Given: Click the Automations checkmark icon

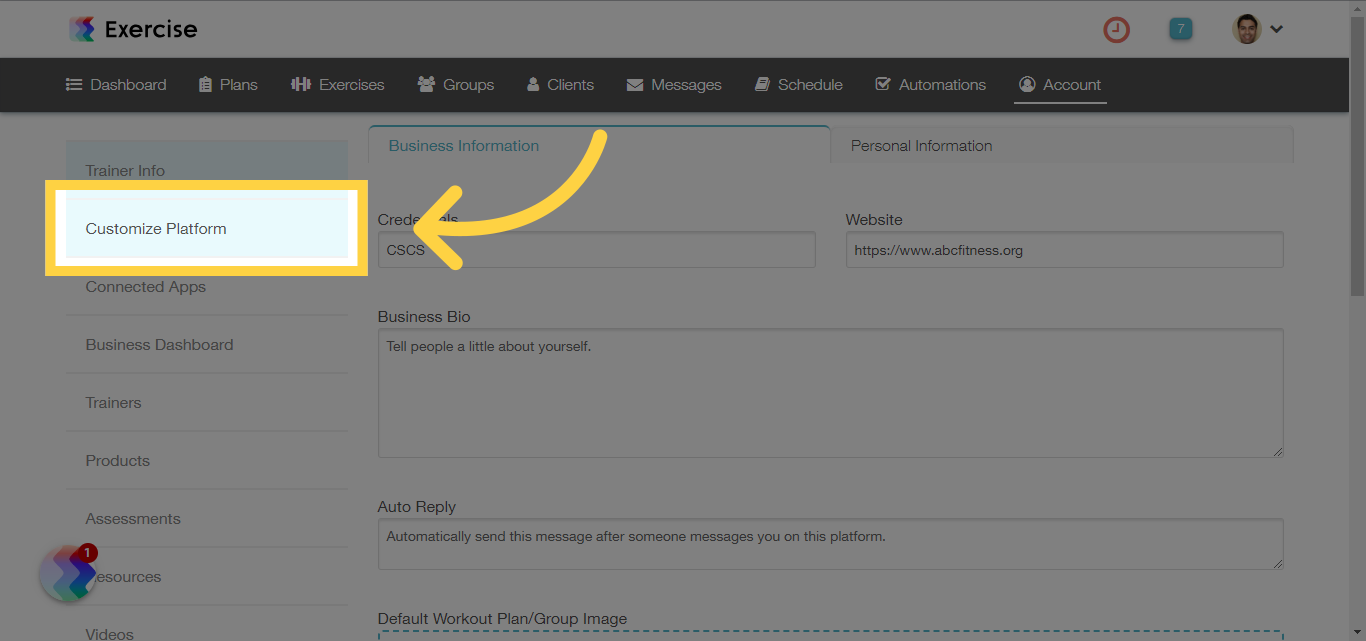Looking at the screenshot, I should [x=884, y=84].
